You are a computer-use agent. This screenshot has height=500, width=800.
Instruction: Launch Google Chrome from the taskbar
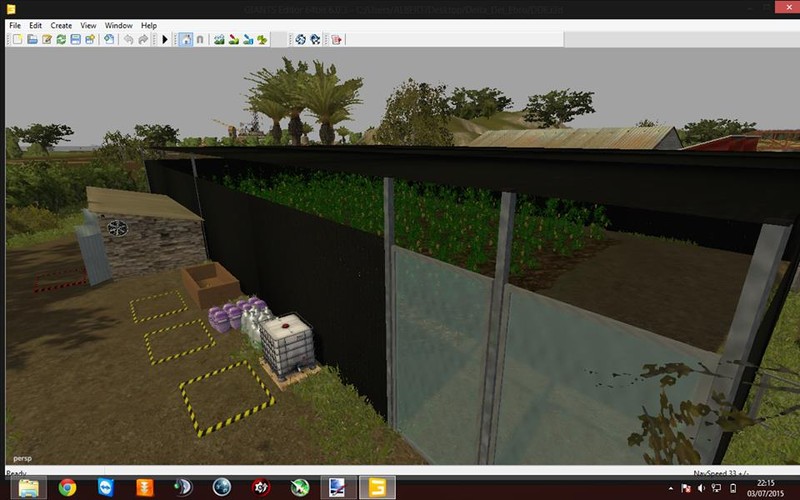[x=67, y=488]
